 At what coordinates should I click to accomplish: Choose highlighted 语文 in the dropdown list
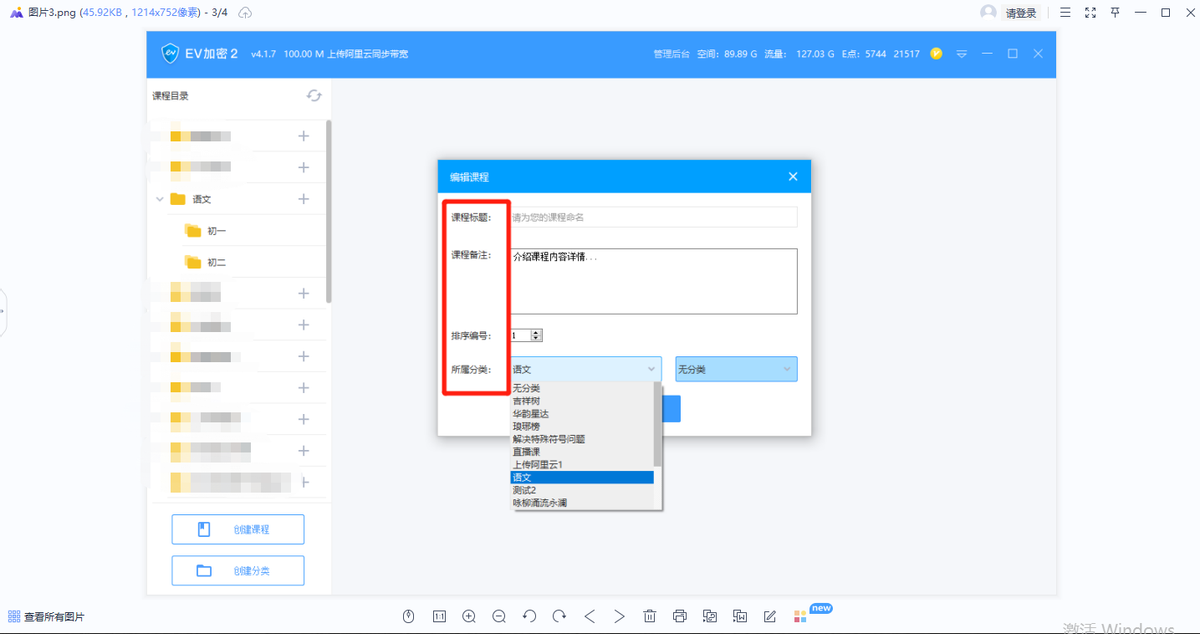click(582, 477)
